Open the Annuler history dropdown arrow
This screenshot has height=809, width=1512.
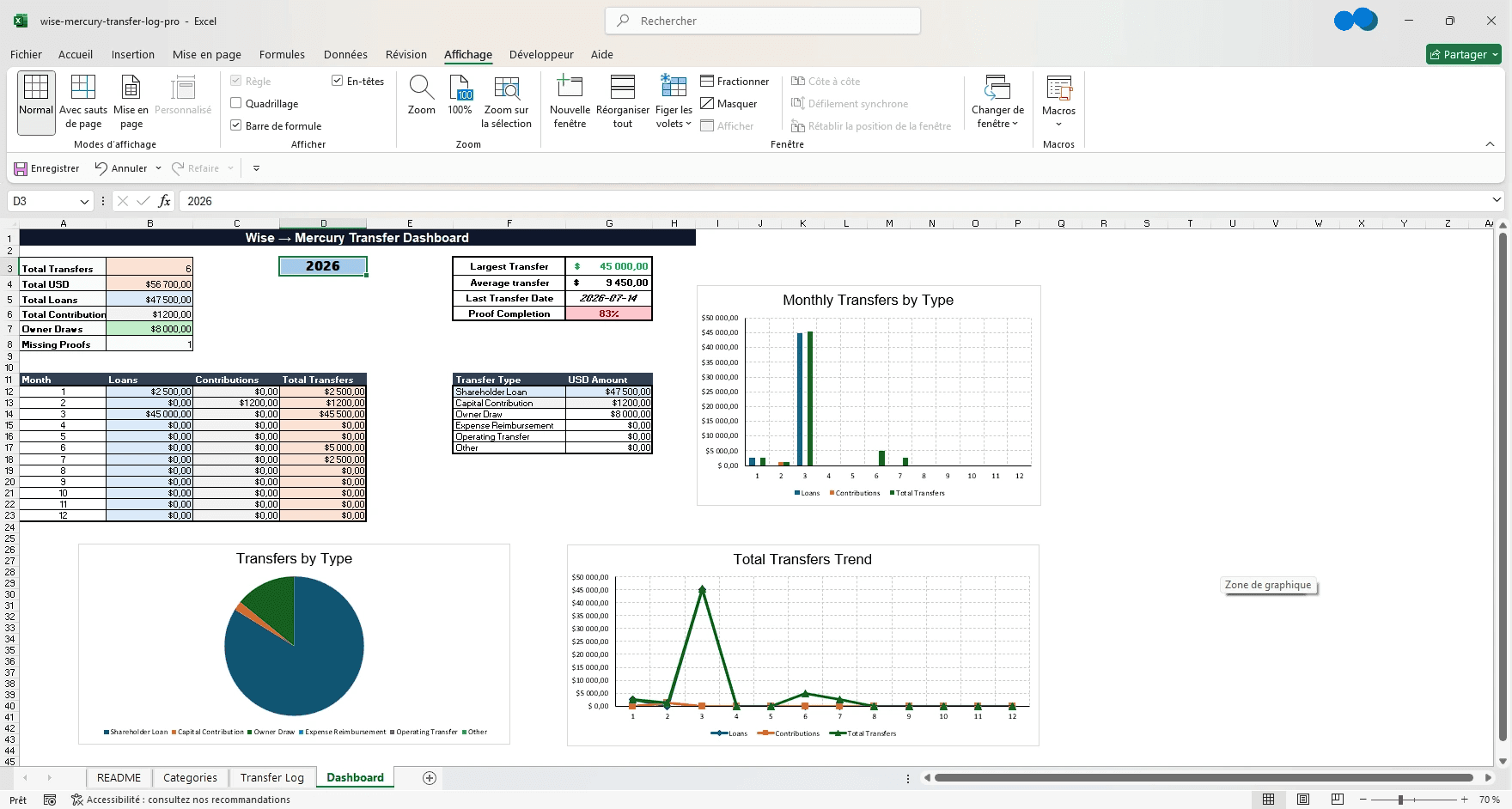158,168
